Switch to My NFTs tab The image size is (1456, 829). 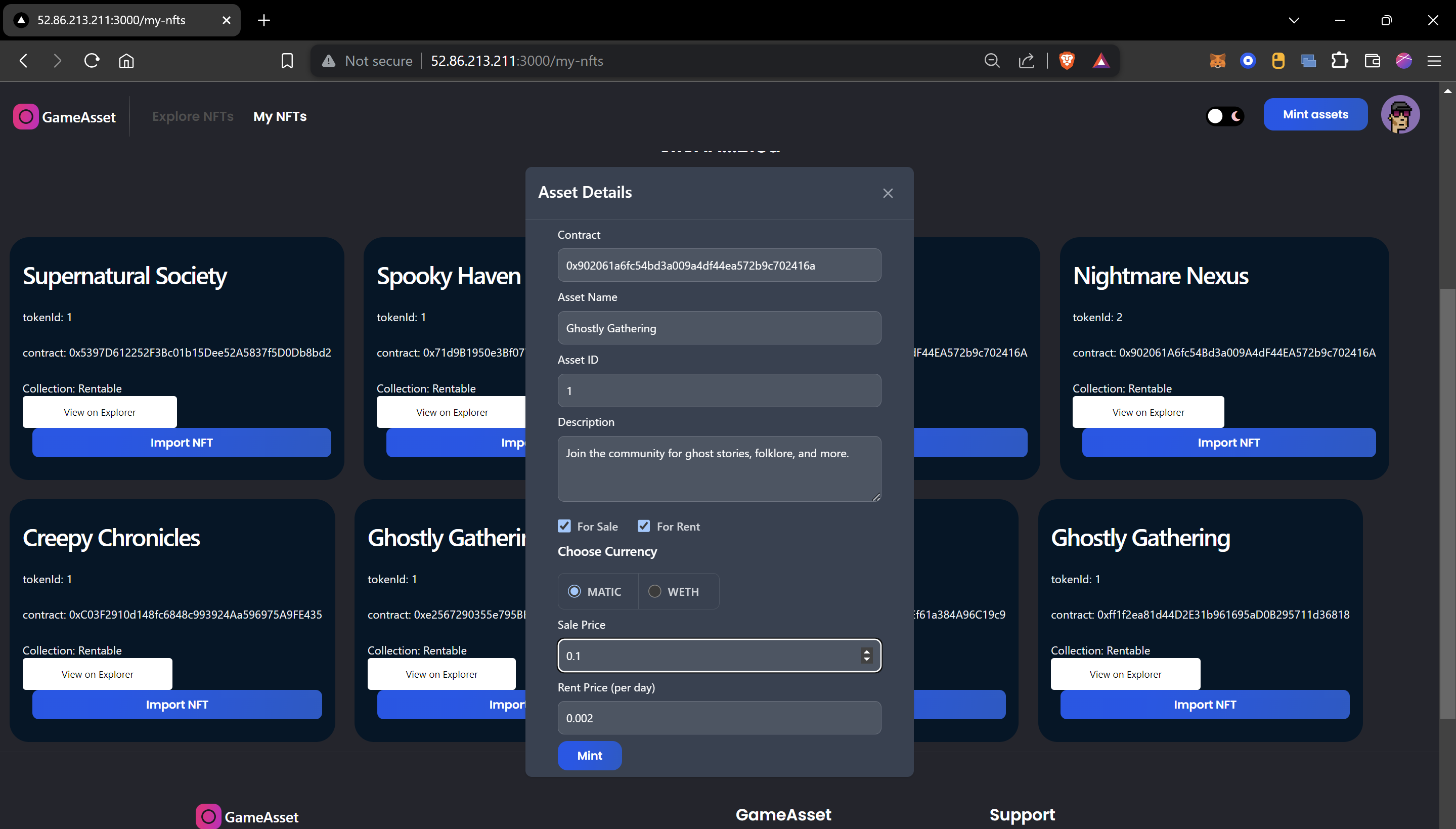pyautogui.click(x=280, y=116)
